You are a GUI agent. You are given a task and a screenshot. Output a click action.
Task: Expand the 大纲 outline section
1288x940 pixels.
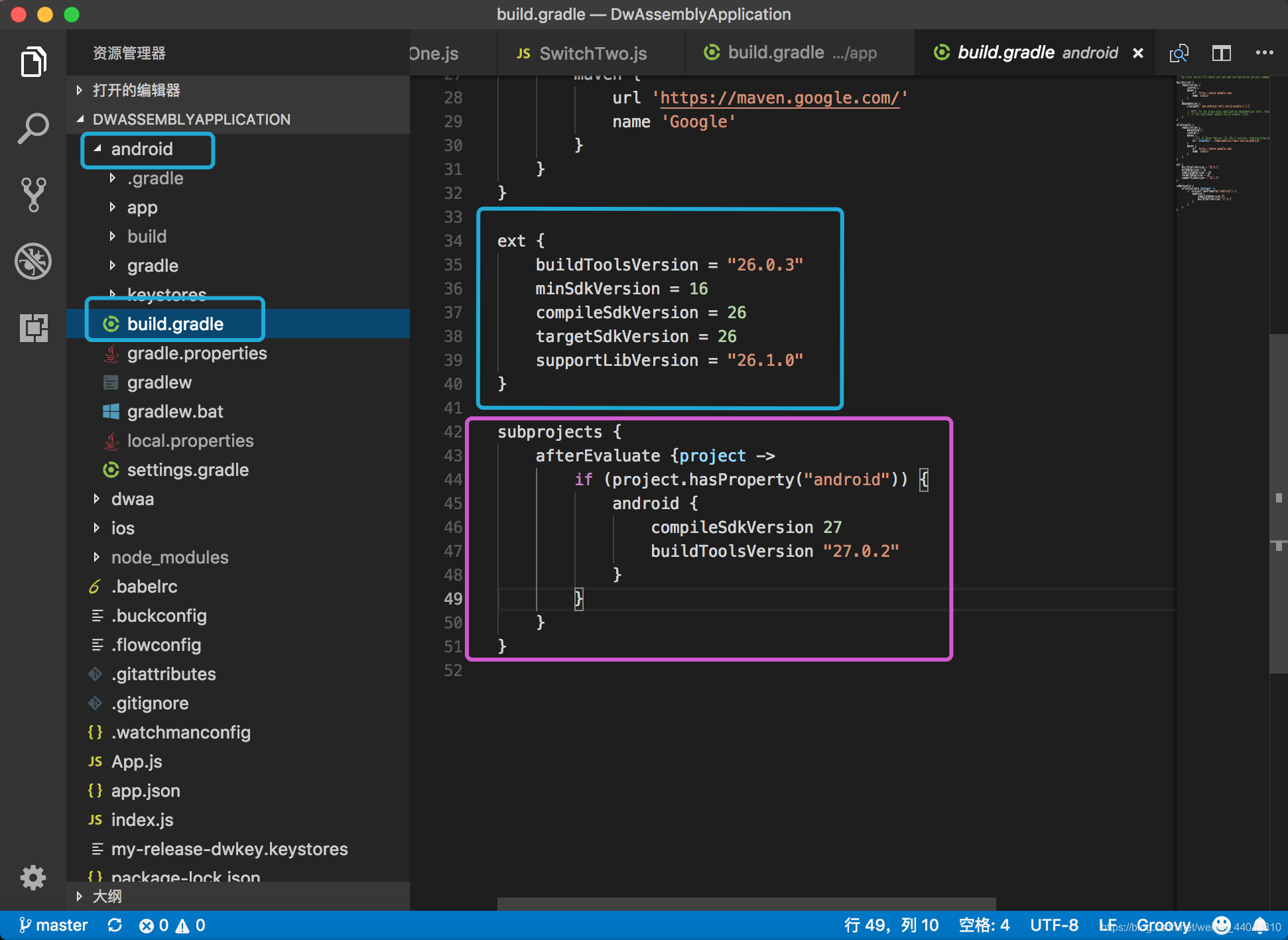click(x=238, y=896)
